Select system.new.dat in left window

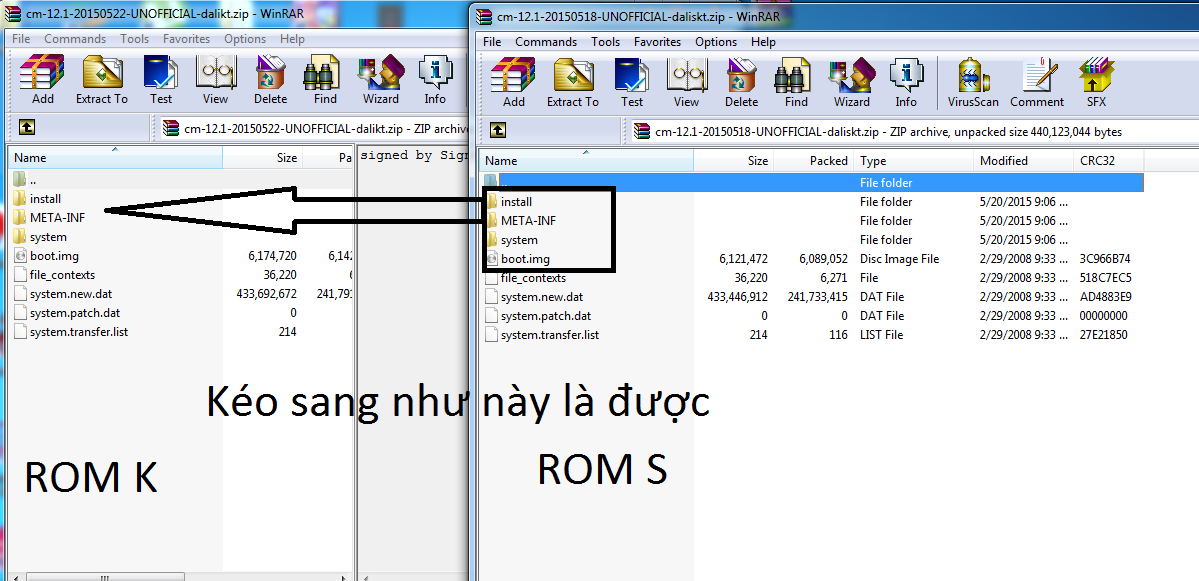coord(63,294)
